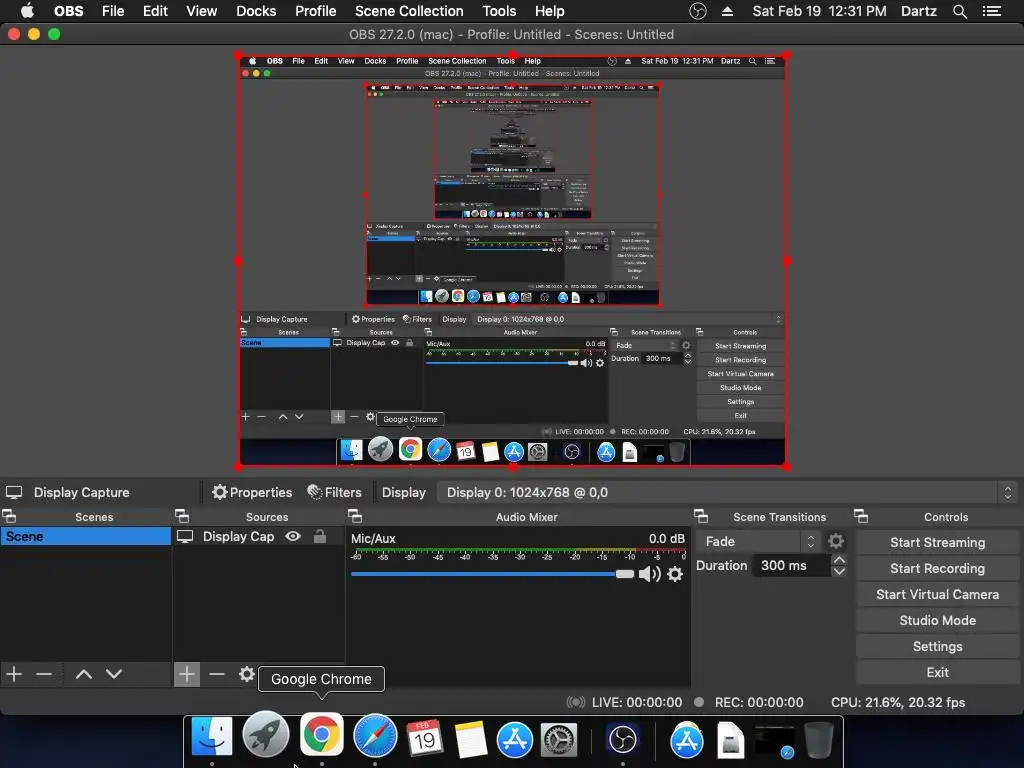Click Start Recording
The height and width of the screenshot is (768, 1024).
937,568
